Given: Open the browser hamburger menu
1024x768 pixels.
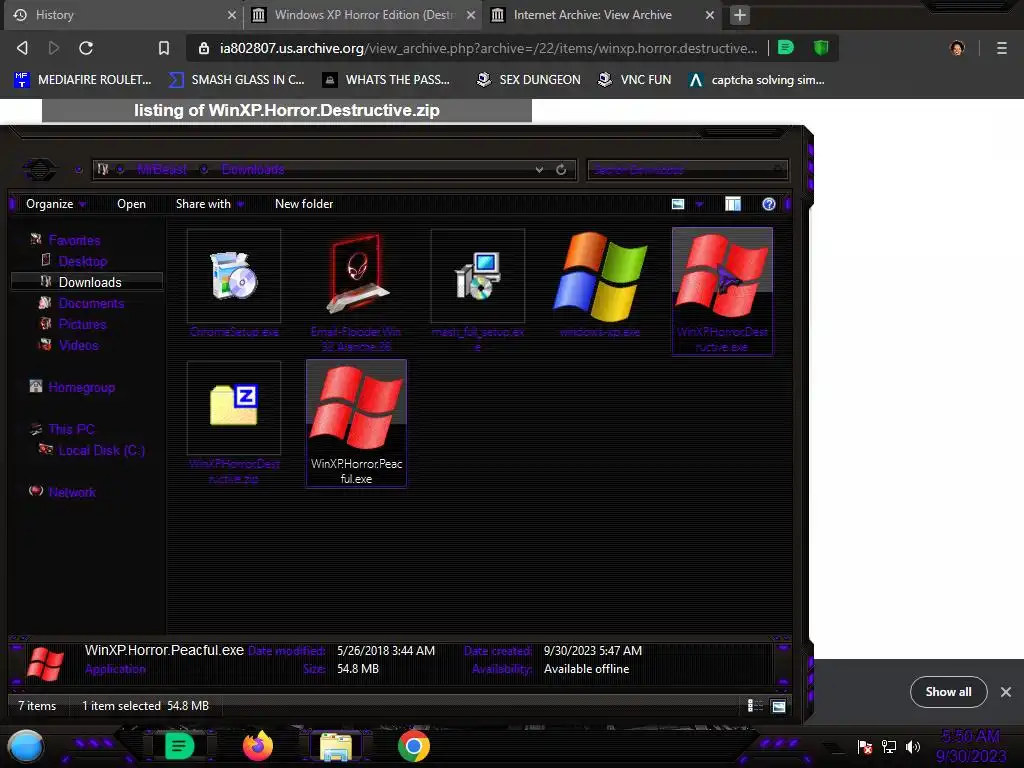Looking at the screenshot, I should point(1001,48).
